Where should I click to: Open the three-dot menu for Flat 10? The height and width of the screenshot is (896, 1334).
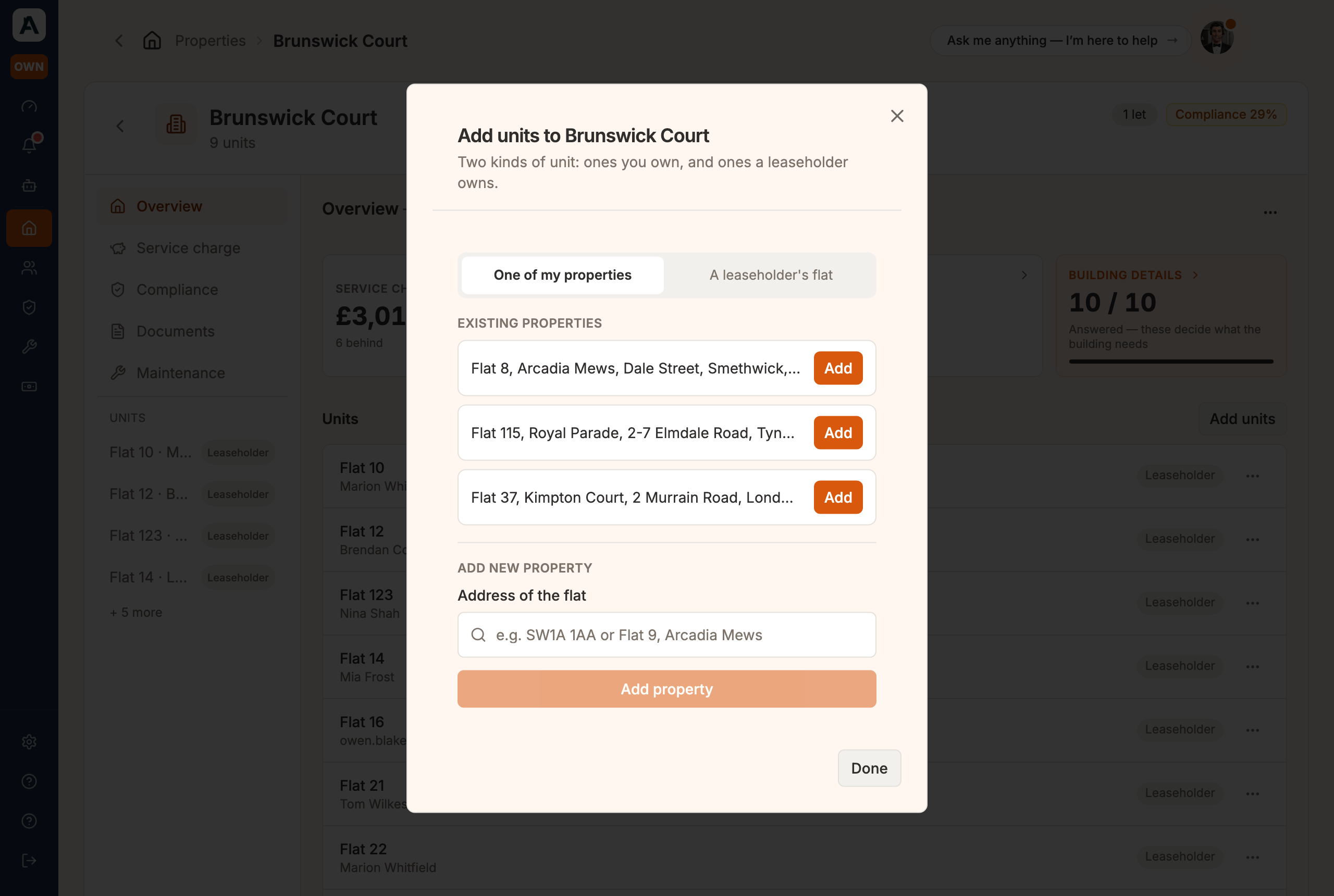(x=1252, y=476)
